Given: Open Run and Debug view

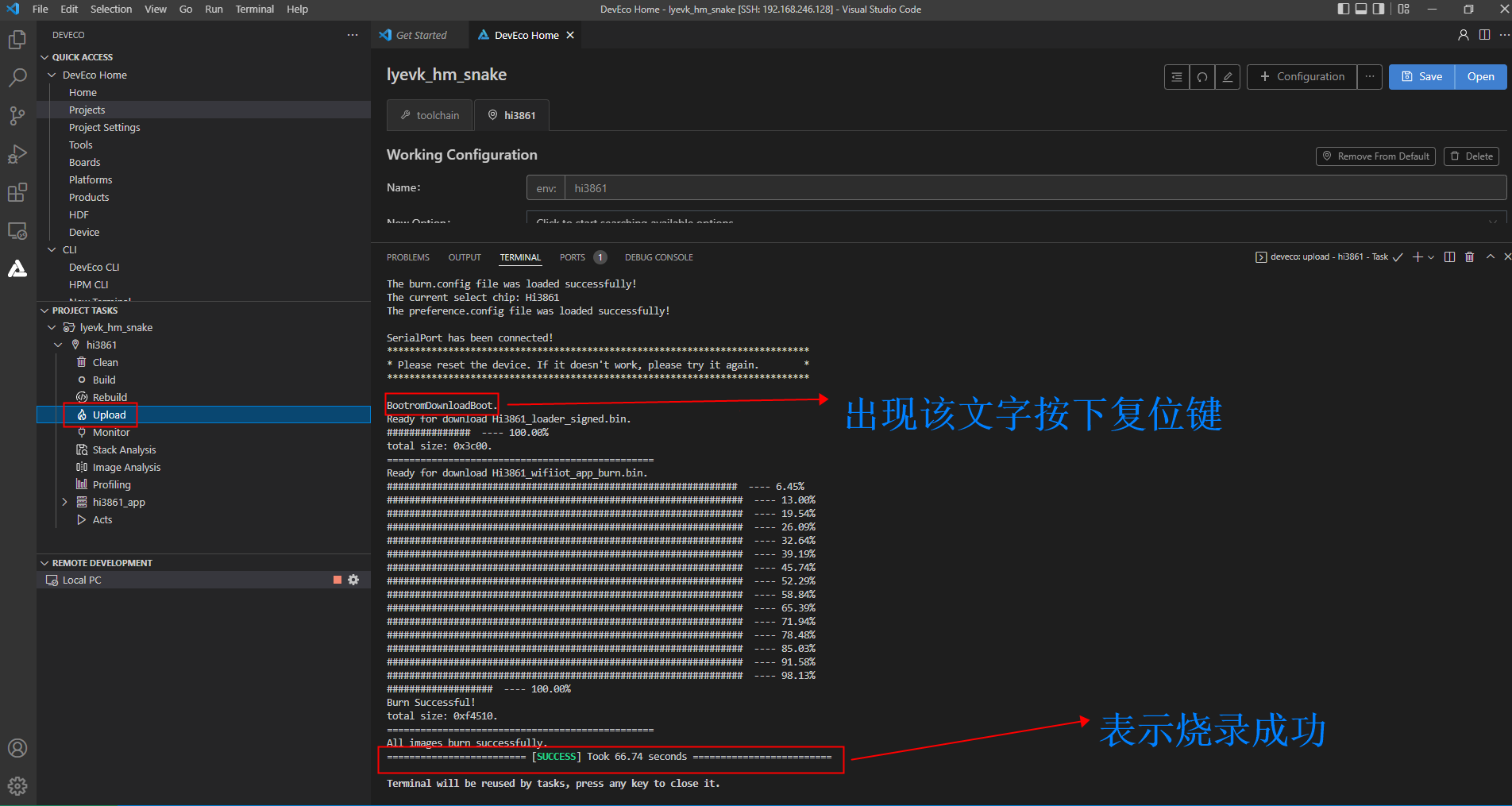Looking at the screenshot, I should pos(17,153).
